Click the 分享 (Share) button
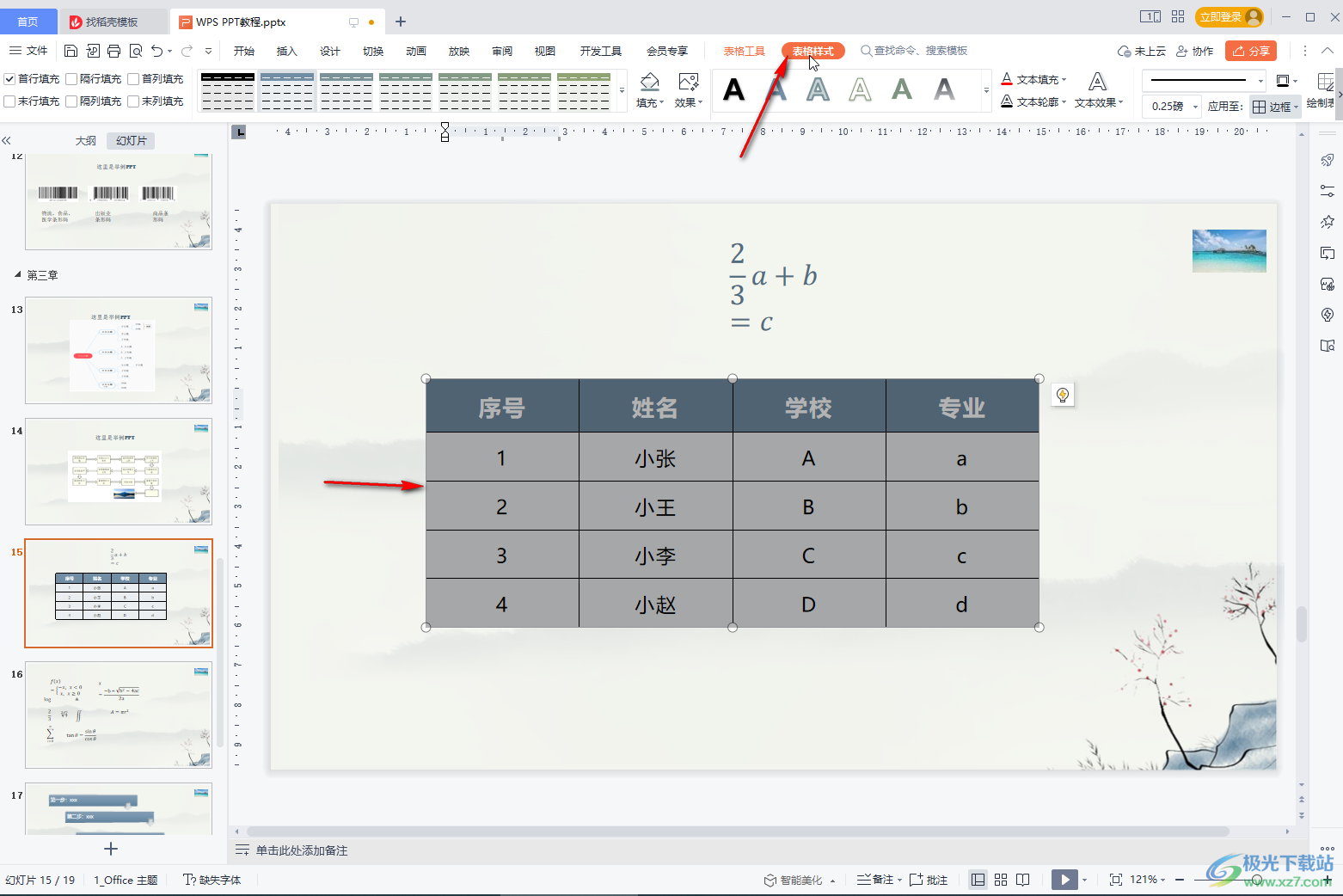 [x=1251, y=51]
